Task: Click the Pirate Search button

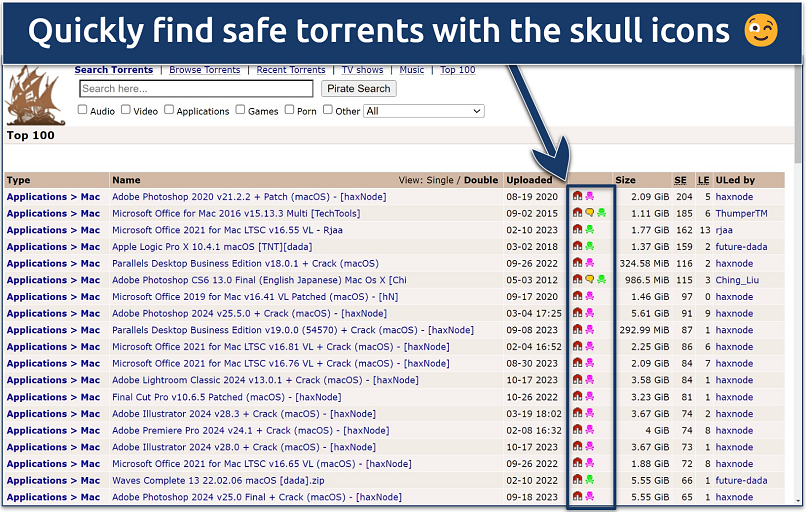Action: coord(359,88)
